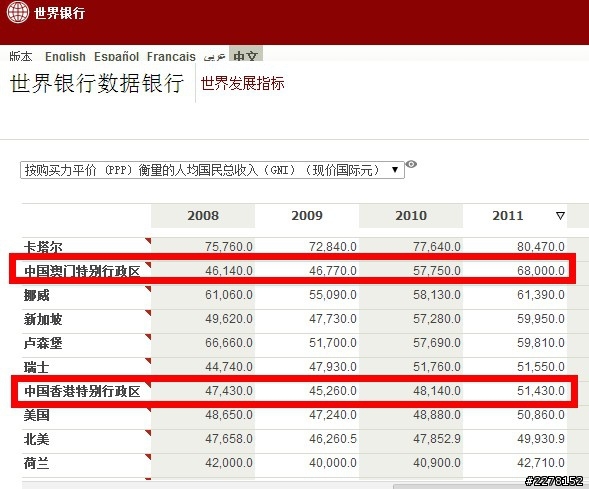Image resolution: width=589 pixels, height=489 pixels.
Task: Click the 47,852.9 cell for 北美 2010
Action: (437, 439)
